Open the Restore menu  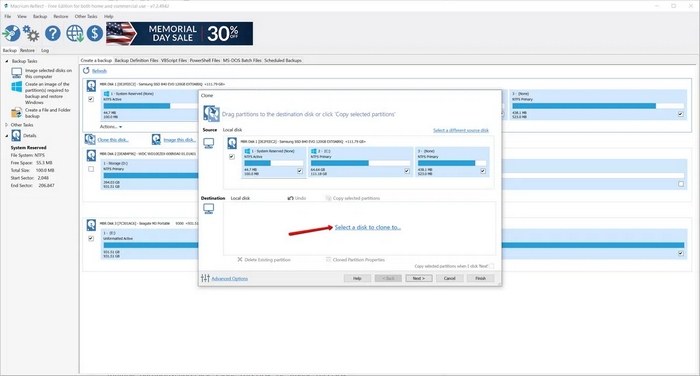61,16
